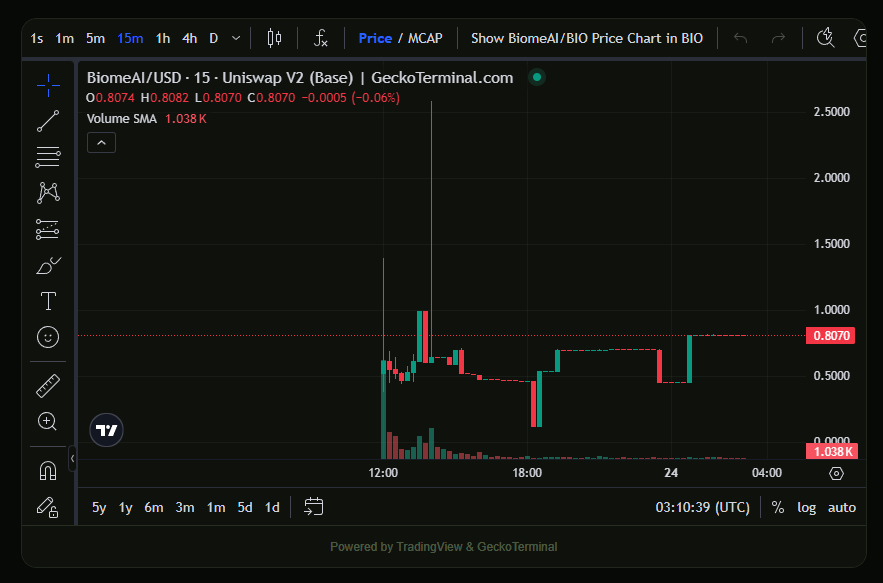The width and height of the screenshot is (883, 583).
Task: Click the TradingView logo badge
Action: [106, 430]
